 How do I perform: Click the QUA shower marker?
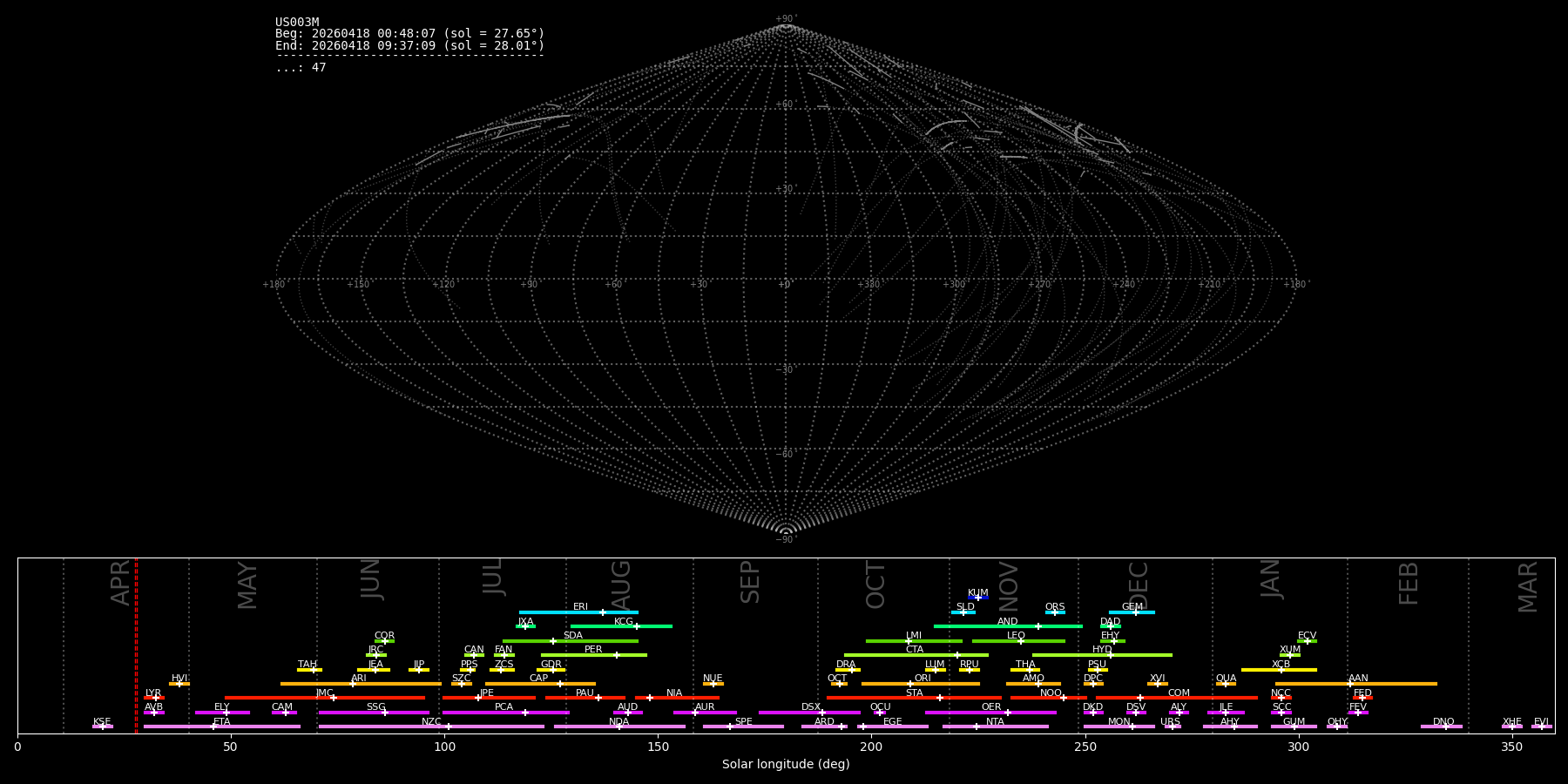pyautogui.click(x=1226, y=684)
